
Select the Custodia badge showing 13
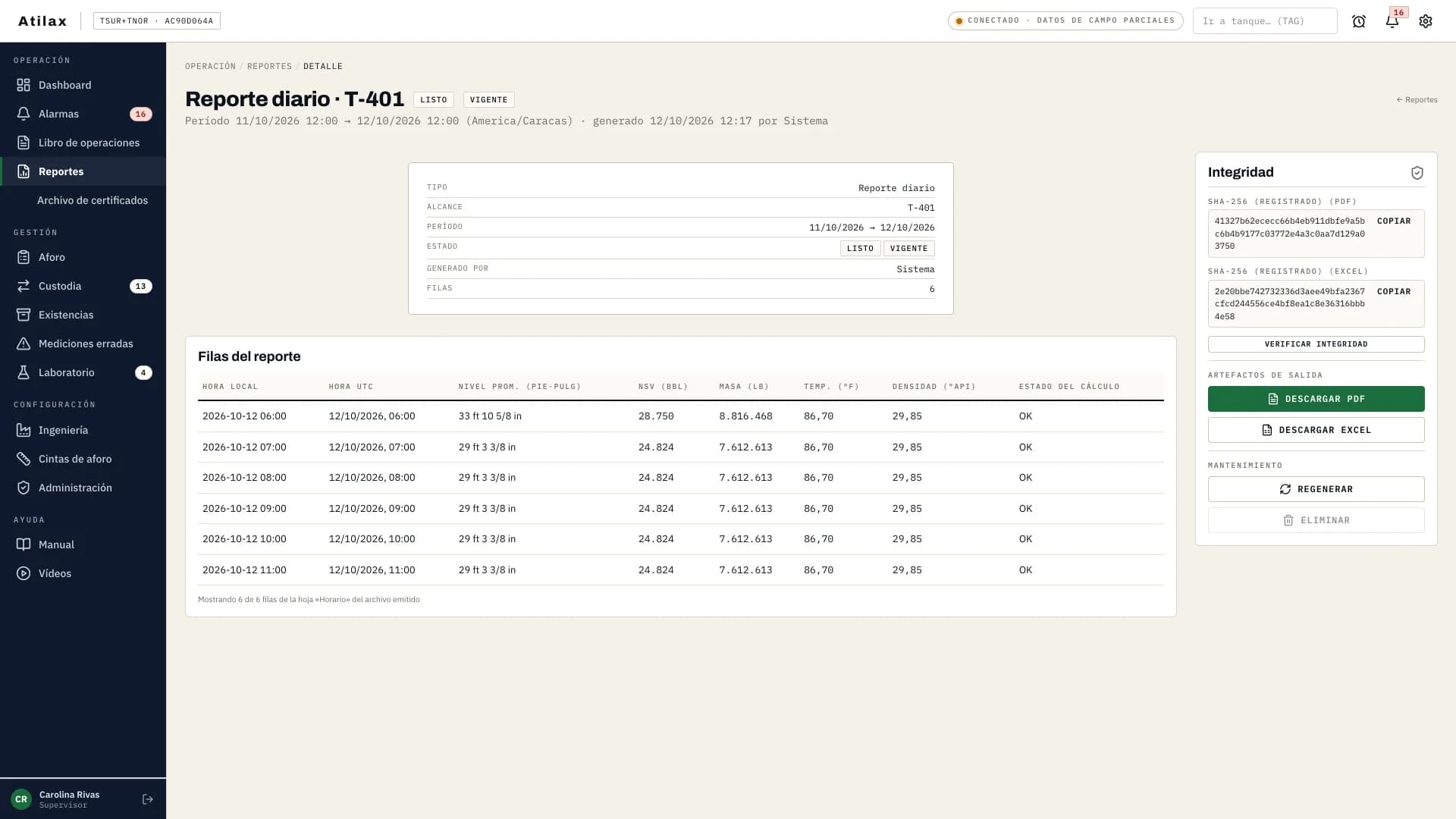click(140, 286)
